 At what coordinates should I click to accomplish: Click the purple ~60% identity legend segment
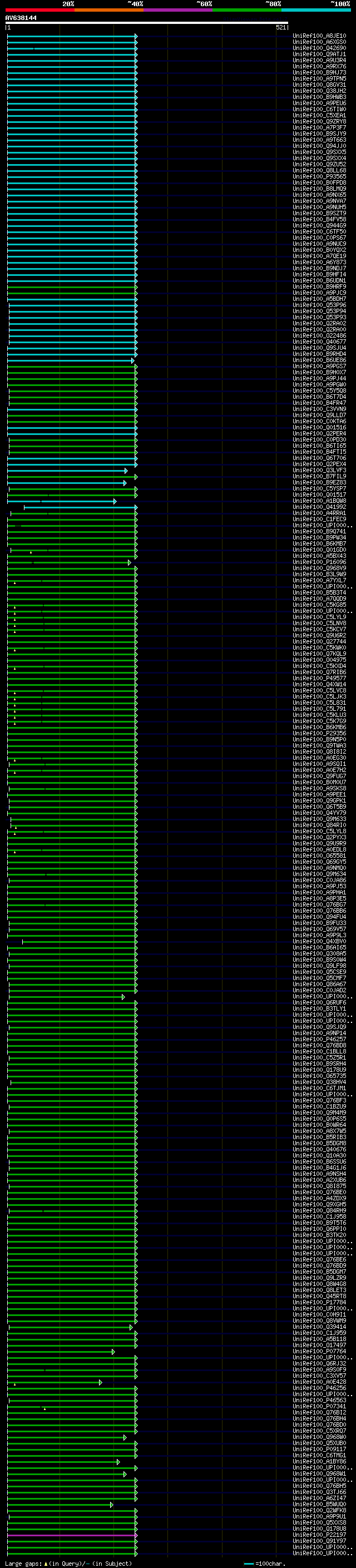tap(179, 10)
